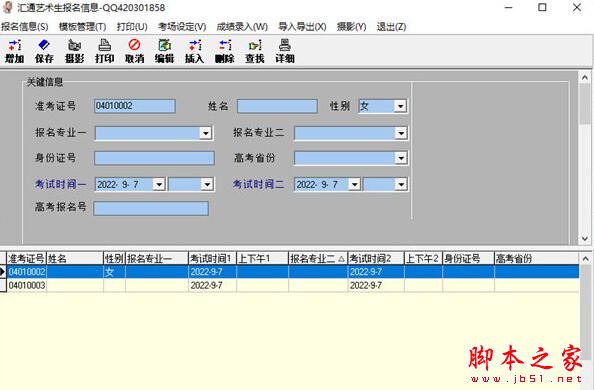This screenshot has width=594, height=390.
Task: Click the 打印 printer toolbar icon
Action: [105, 51]
